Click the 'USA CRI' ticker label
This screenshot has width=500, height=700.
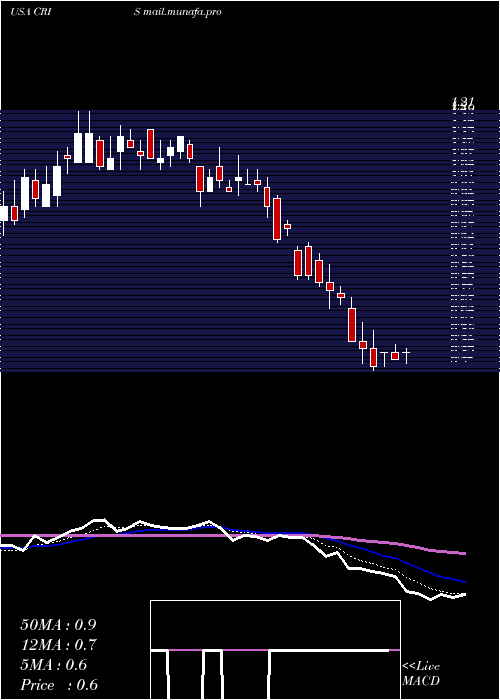[30, 12]
